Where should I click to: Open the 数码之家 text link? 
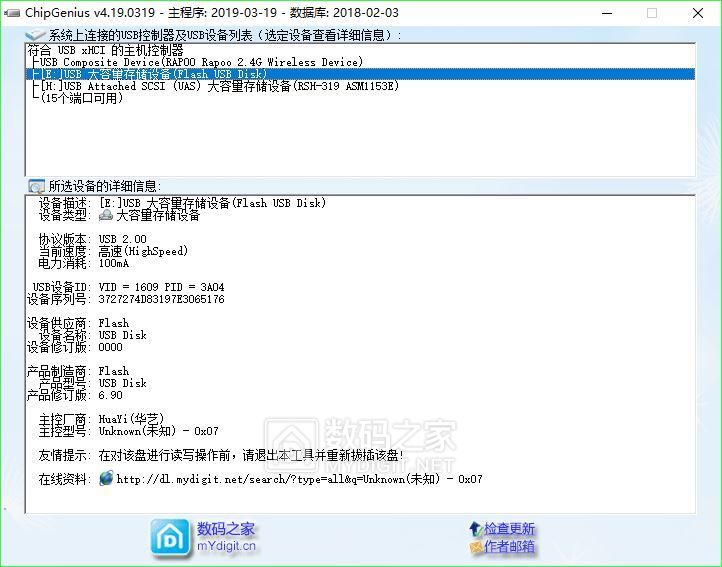226,529
